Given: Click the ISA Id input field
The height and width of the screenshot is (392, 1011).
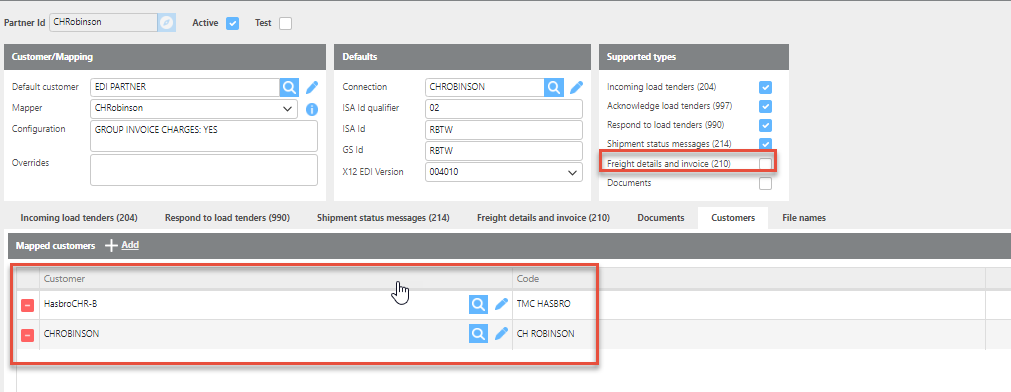Looking at the screenshot, I should pos(504,130).
